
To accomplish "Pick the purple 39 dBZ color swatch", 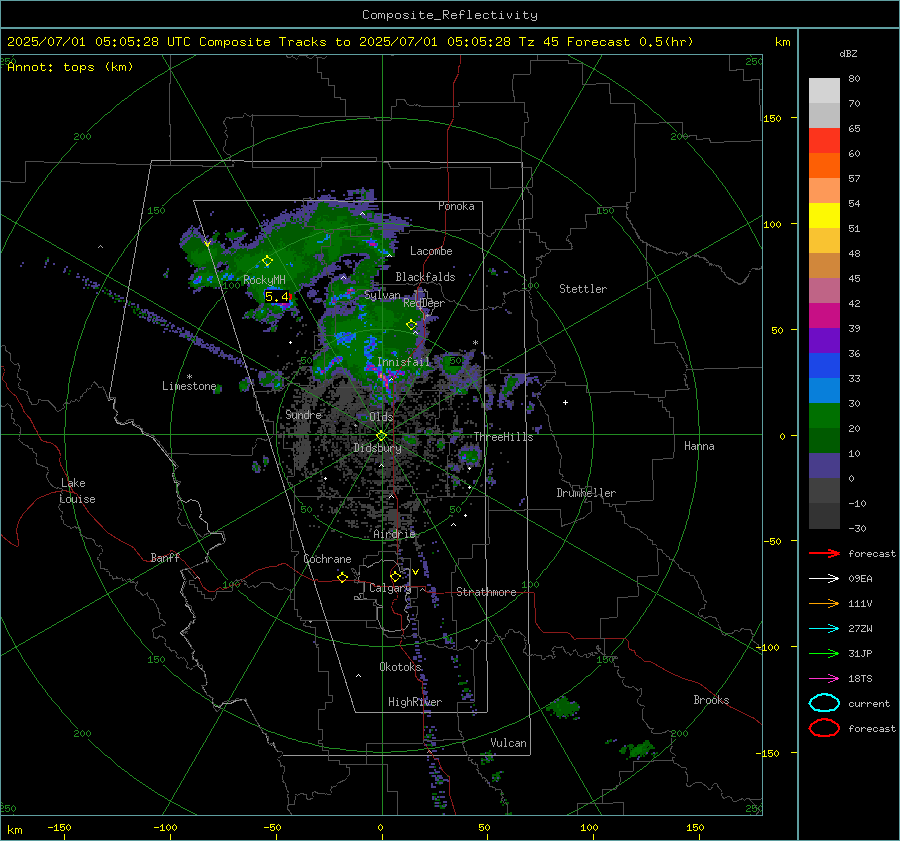I will tap(824, 340).
